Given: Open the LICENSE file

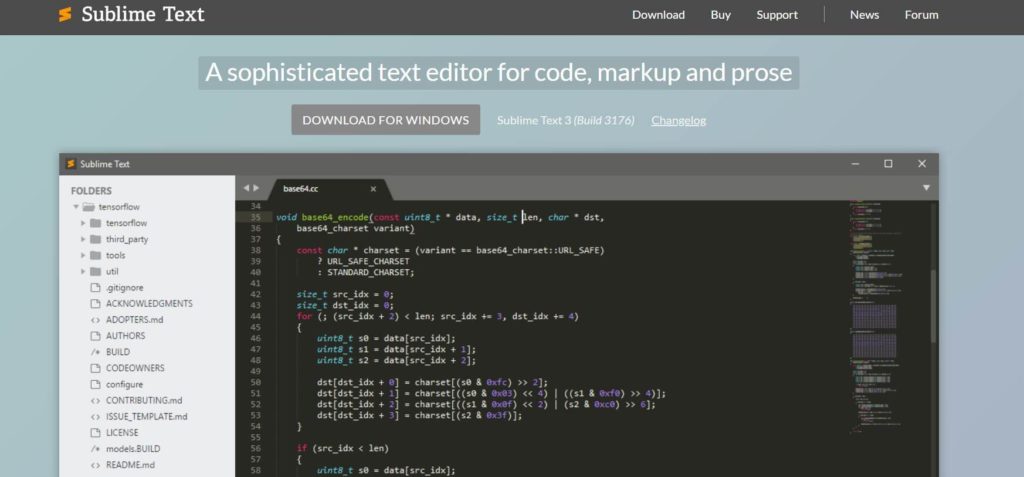Looking at the screenshot, I should point(122,433).
